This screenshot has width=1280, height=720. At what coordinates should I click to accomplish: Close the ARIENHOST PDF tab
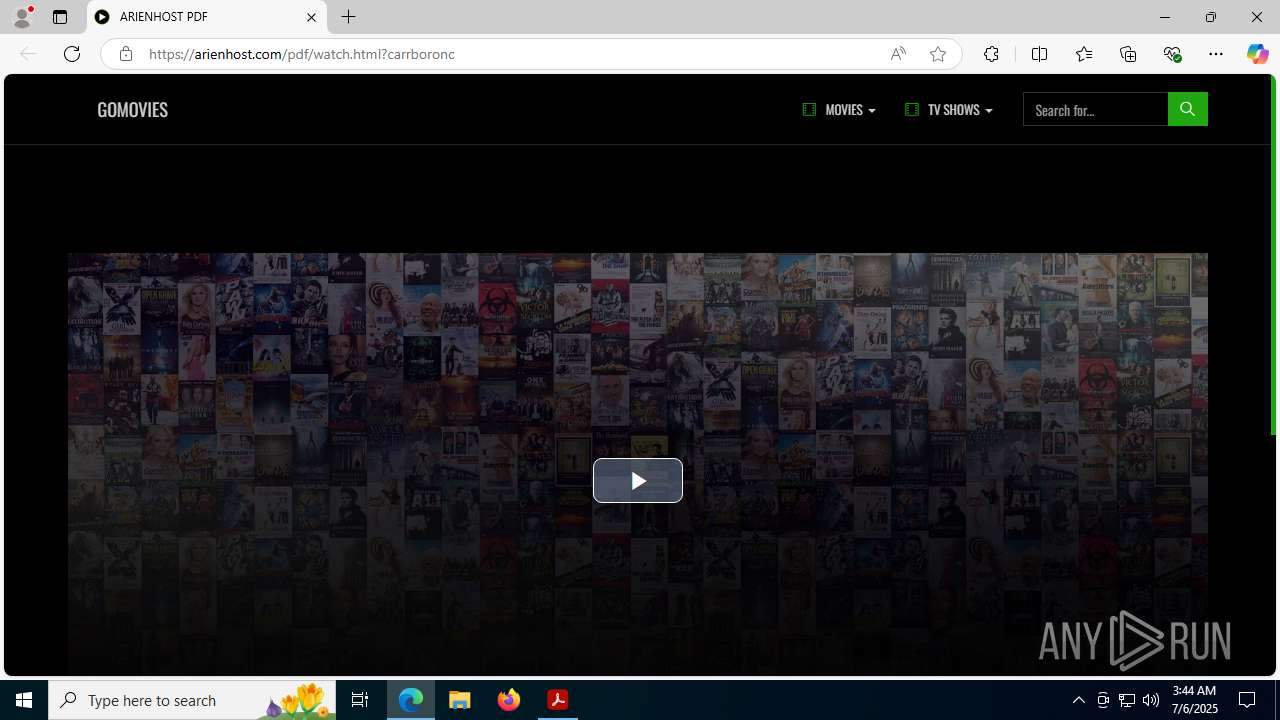(311, 17)
